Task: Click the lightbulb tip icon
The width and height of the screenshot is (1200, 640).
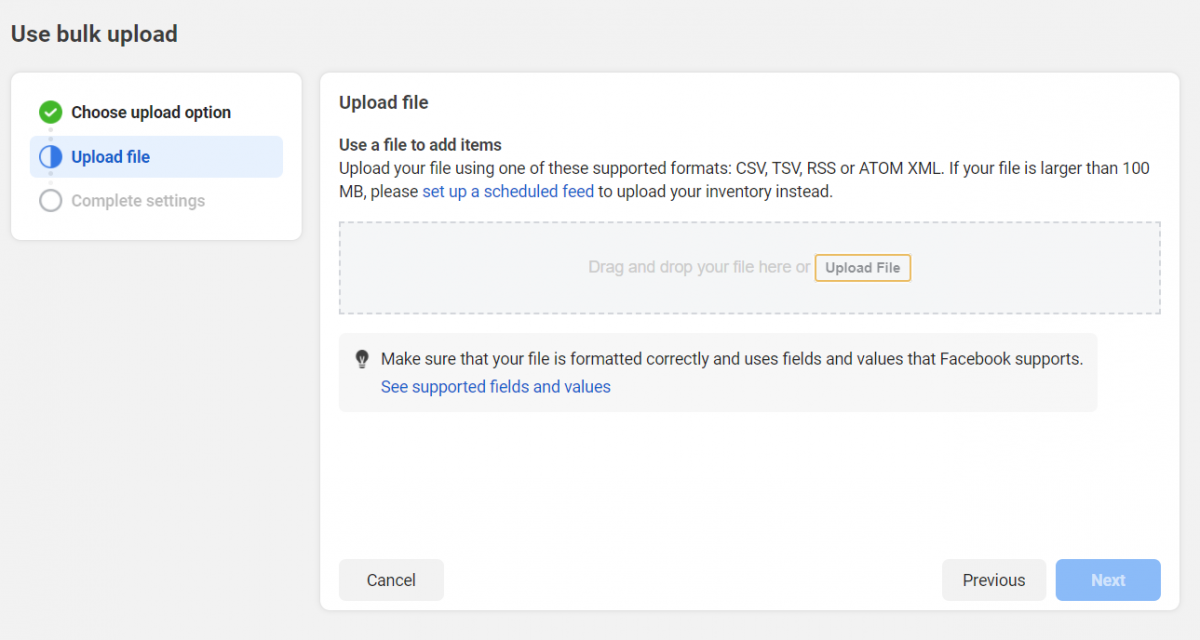Action: point(362,359)
